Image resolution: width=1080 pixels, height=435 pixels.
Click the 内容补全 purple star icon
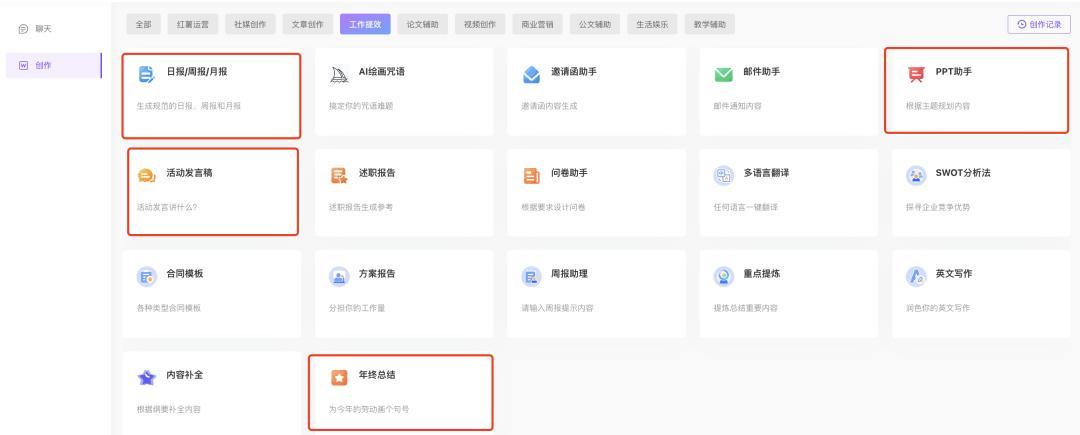(x=146, y=378)
